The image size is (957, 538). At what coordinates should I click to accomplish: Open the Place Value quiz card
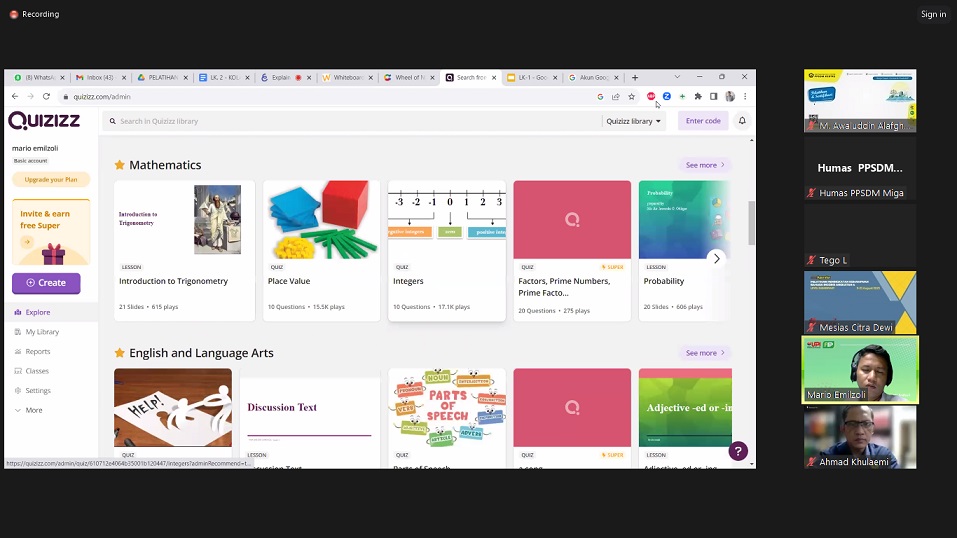pyautogui.click(x=322, y=250)
